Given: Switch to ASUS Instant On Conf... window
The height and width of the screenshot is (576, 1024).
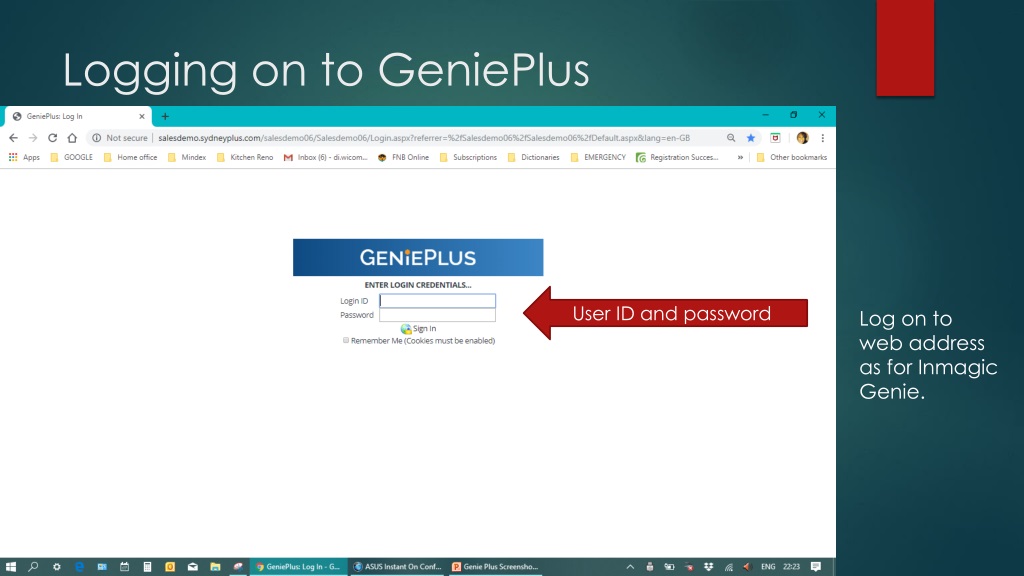Looking at the screenshot, I should 398,567.
